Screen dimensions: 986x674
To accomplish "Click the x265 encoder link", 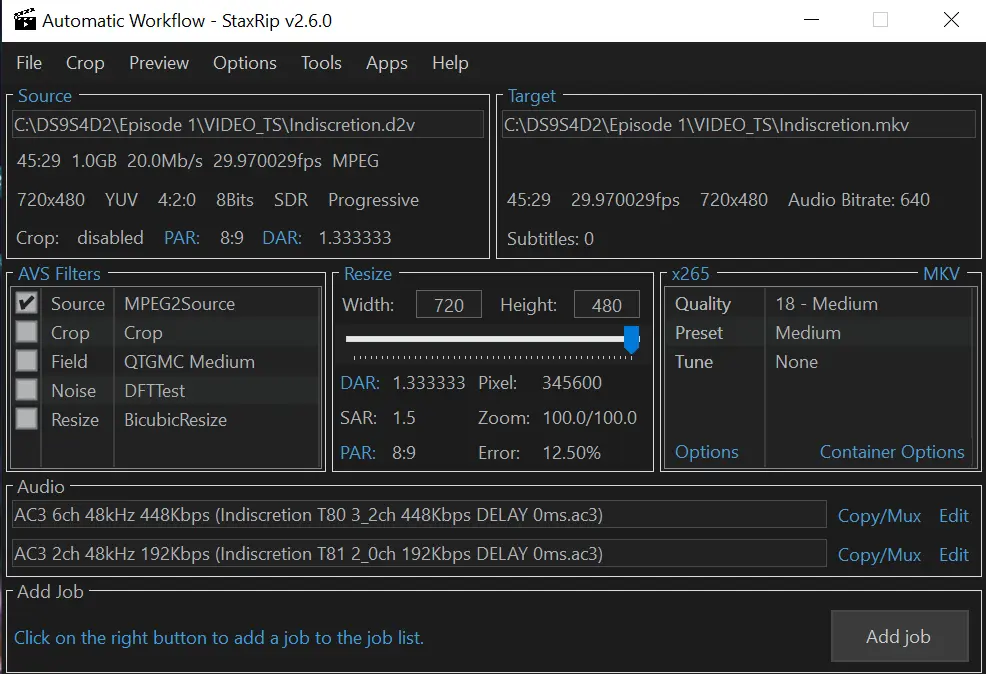I will coord(690,274).
